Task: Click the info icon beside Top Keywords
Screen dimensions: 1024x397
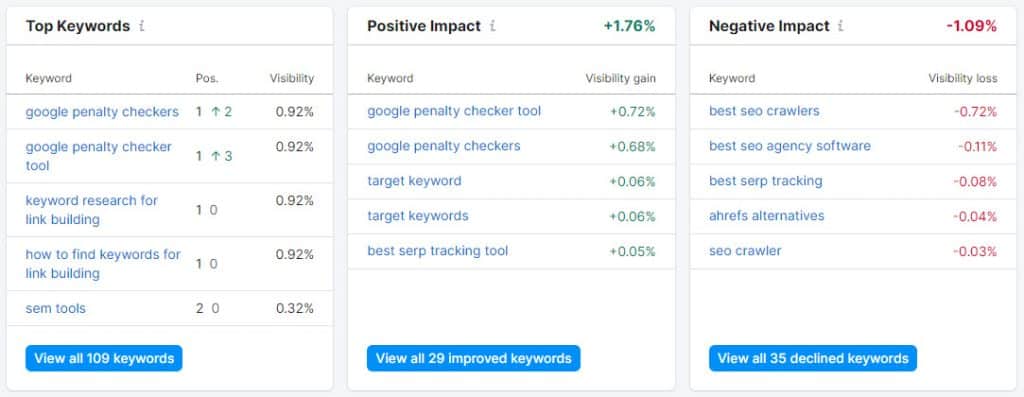Action: tap(142, 26)
